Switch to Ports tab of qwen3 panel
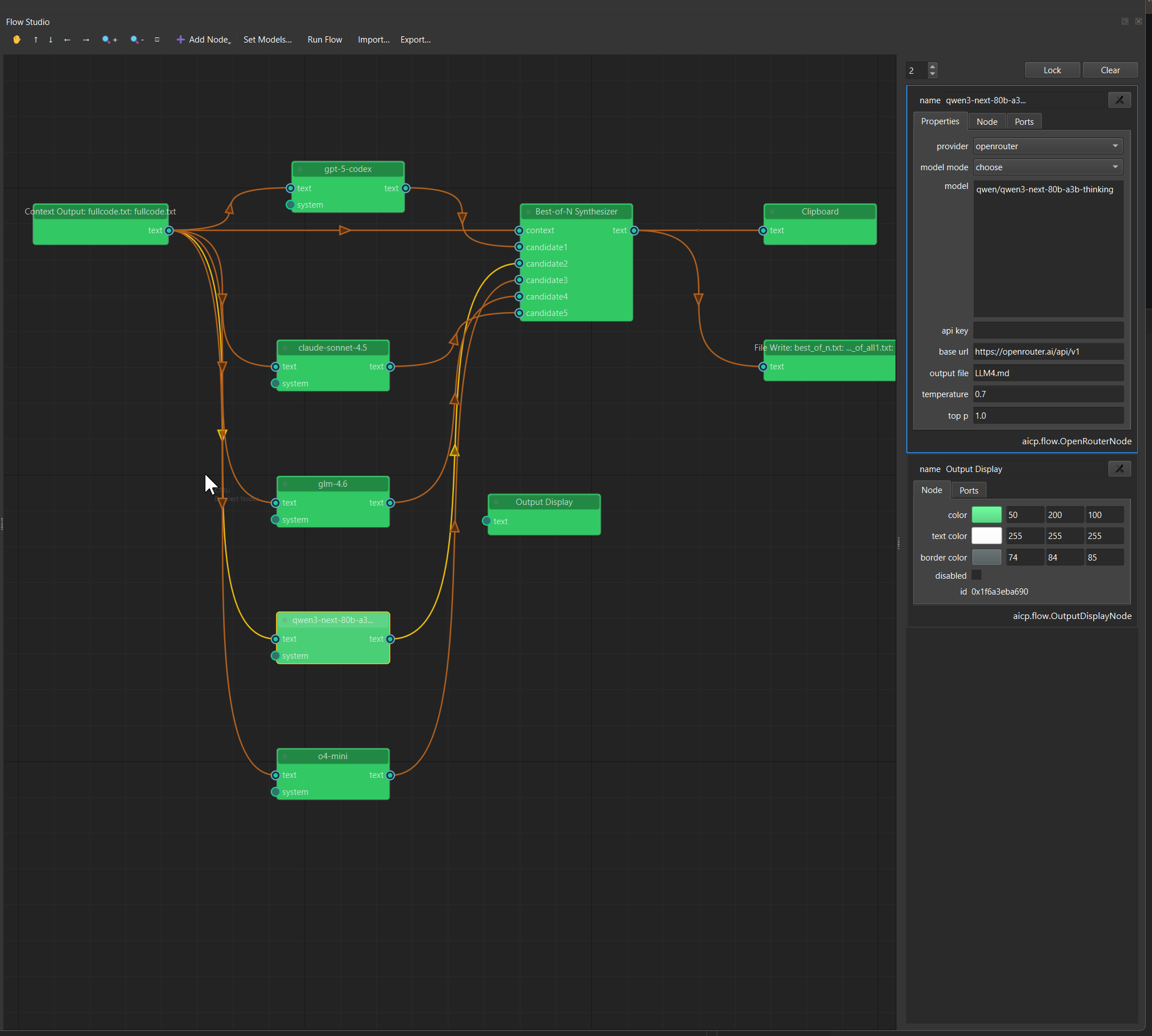 (x=1024, y=122)
